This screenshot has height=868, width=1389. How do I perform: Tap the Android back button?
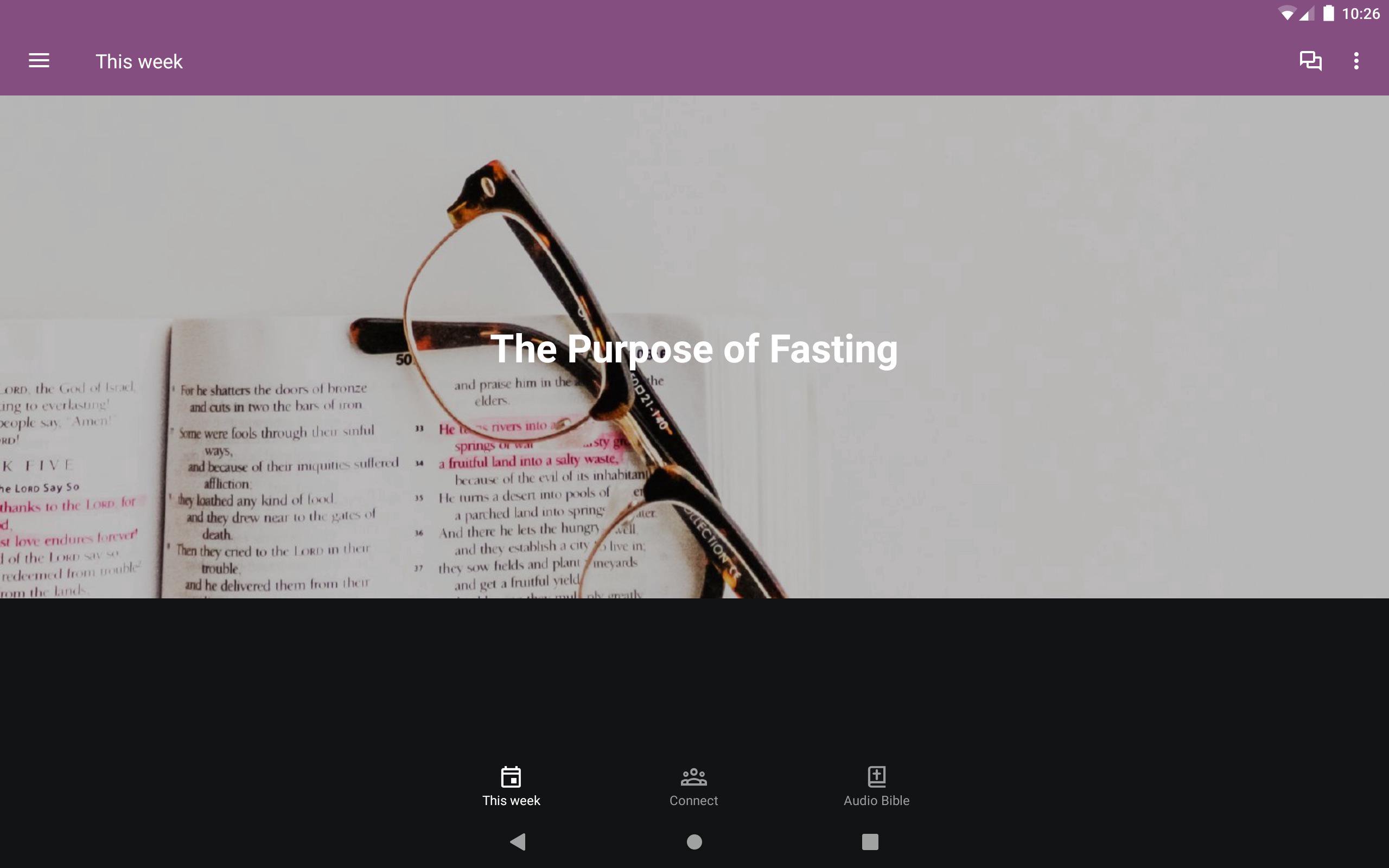518,841
